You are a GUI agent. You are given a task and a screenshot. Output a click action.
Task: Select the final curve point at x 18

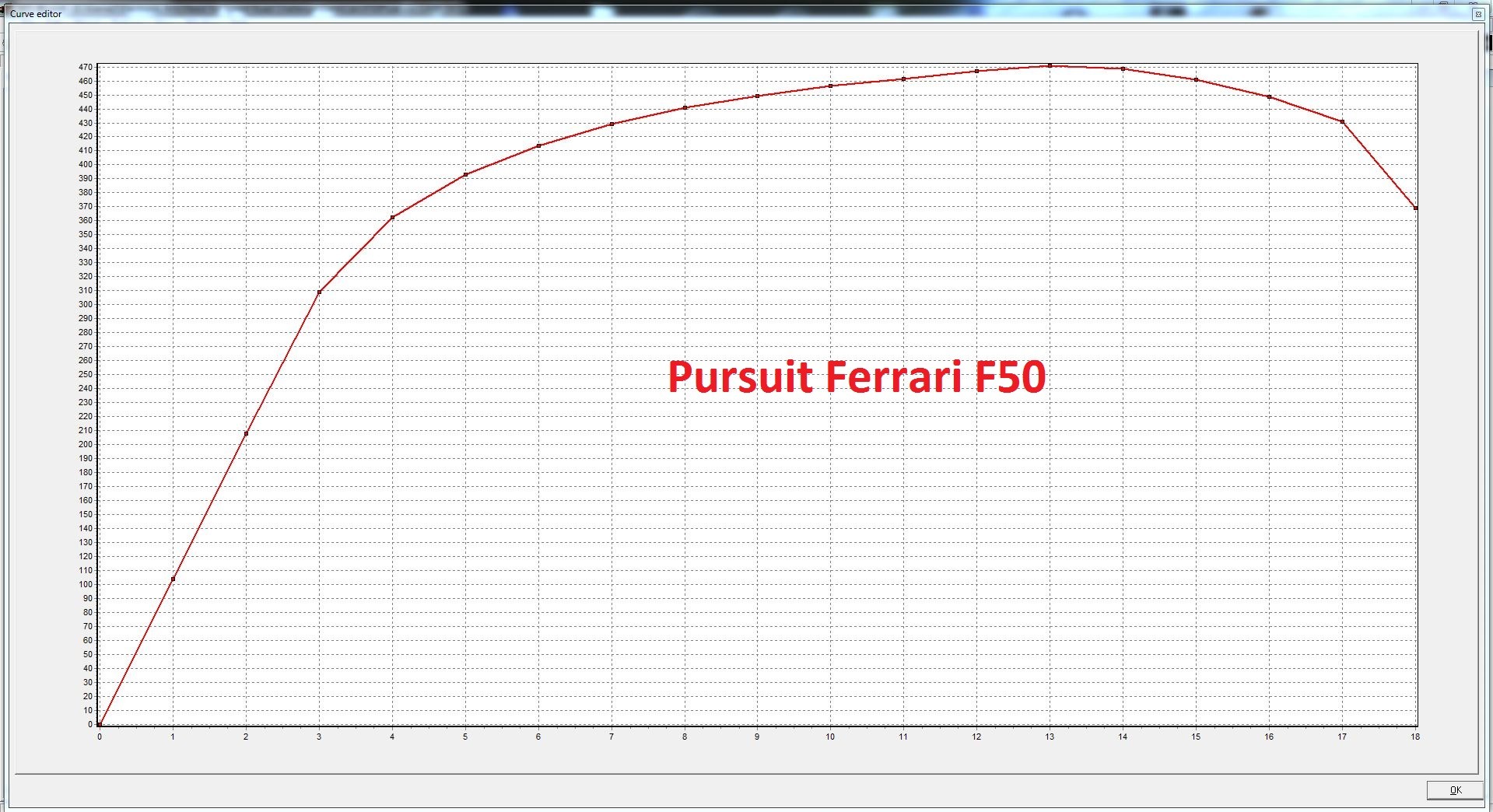pyautogui.click(x=1415, y=208)
